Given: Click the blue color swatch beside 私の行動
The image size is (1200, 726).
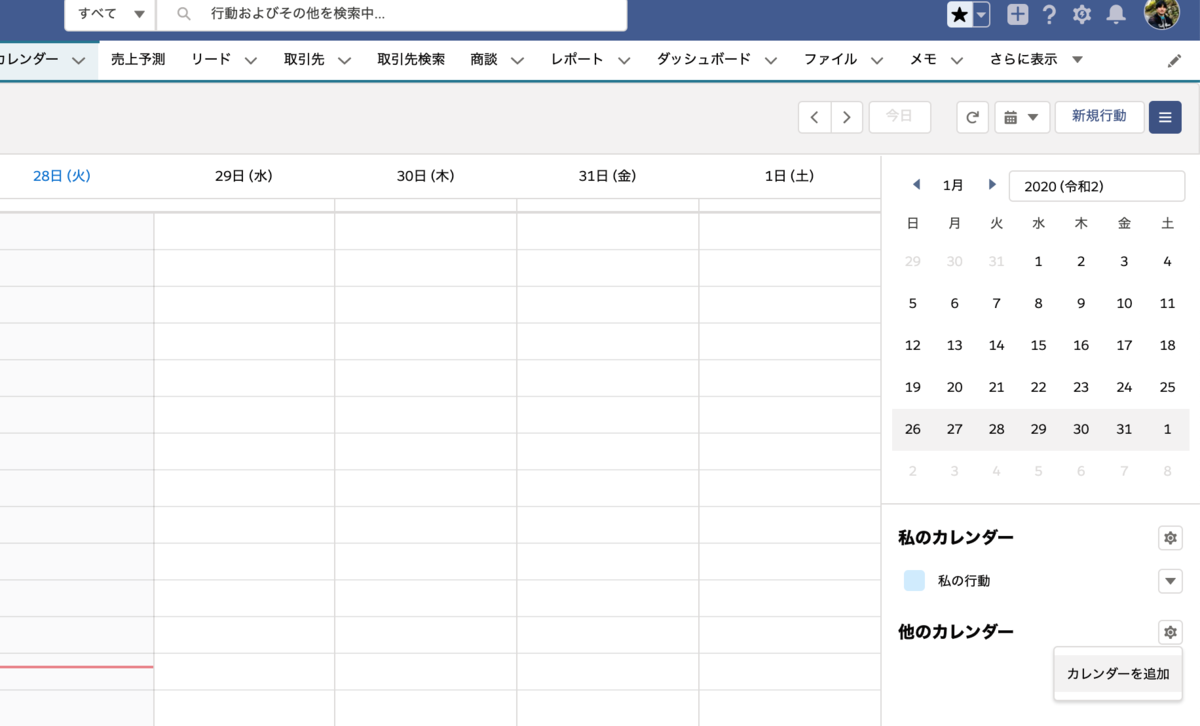Looking at the screenshot, I should 913,580.
